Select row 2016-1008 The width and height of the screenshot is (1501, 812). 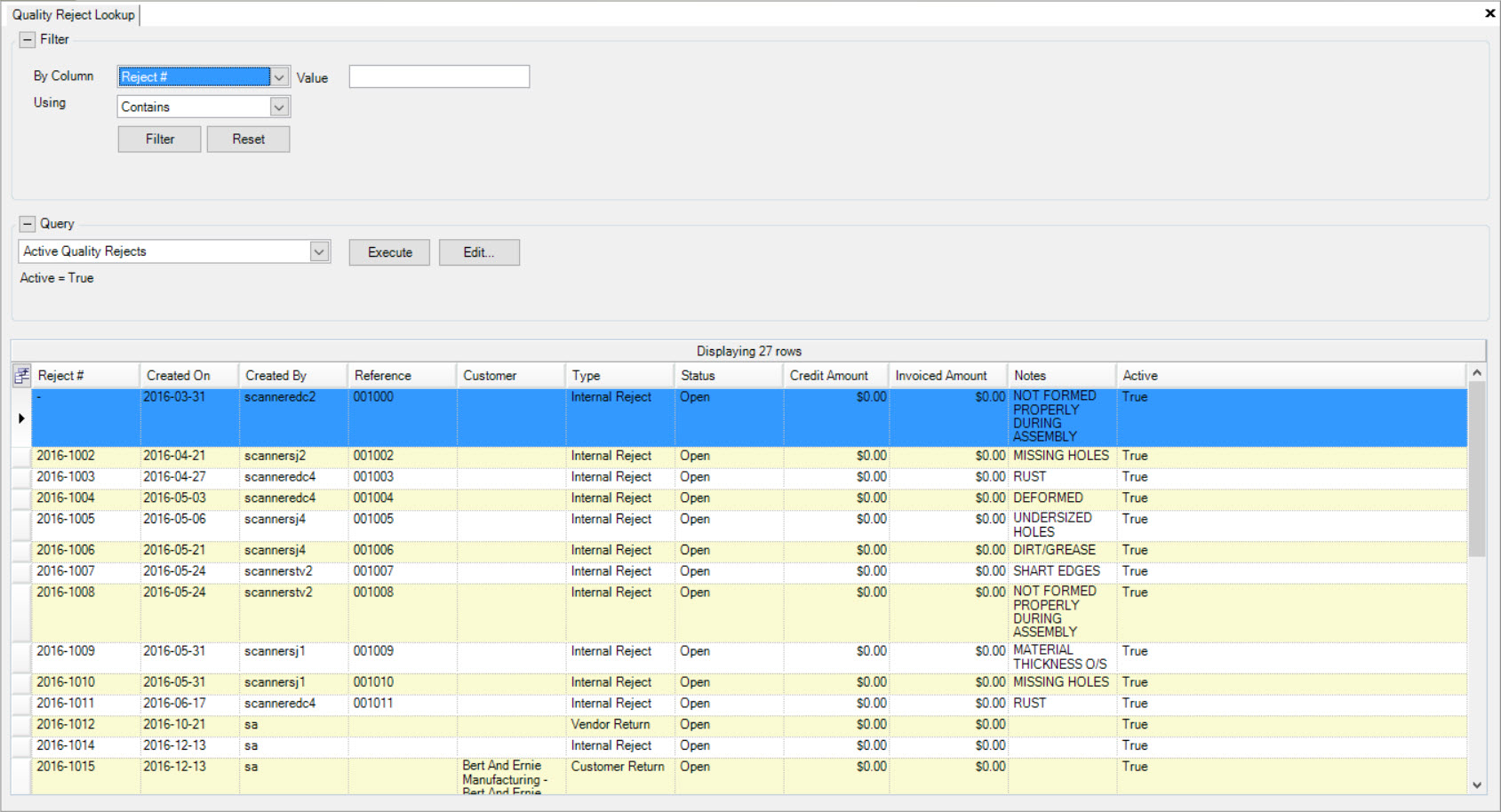(748, 613)
